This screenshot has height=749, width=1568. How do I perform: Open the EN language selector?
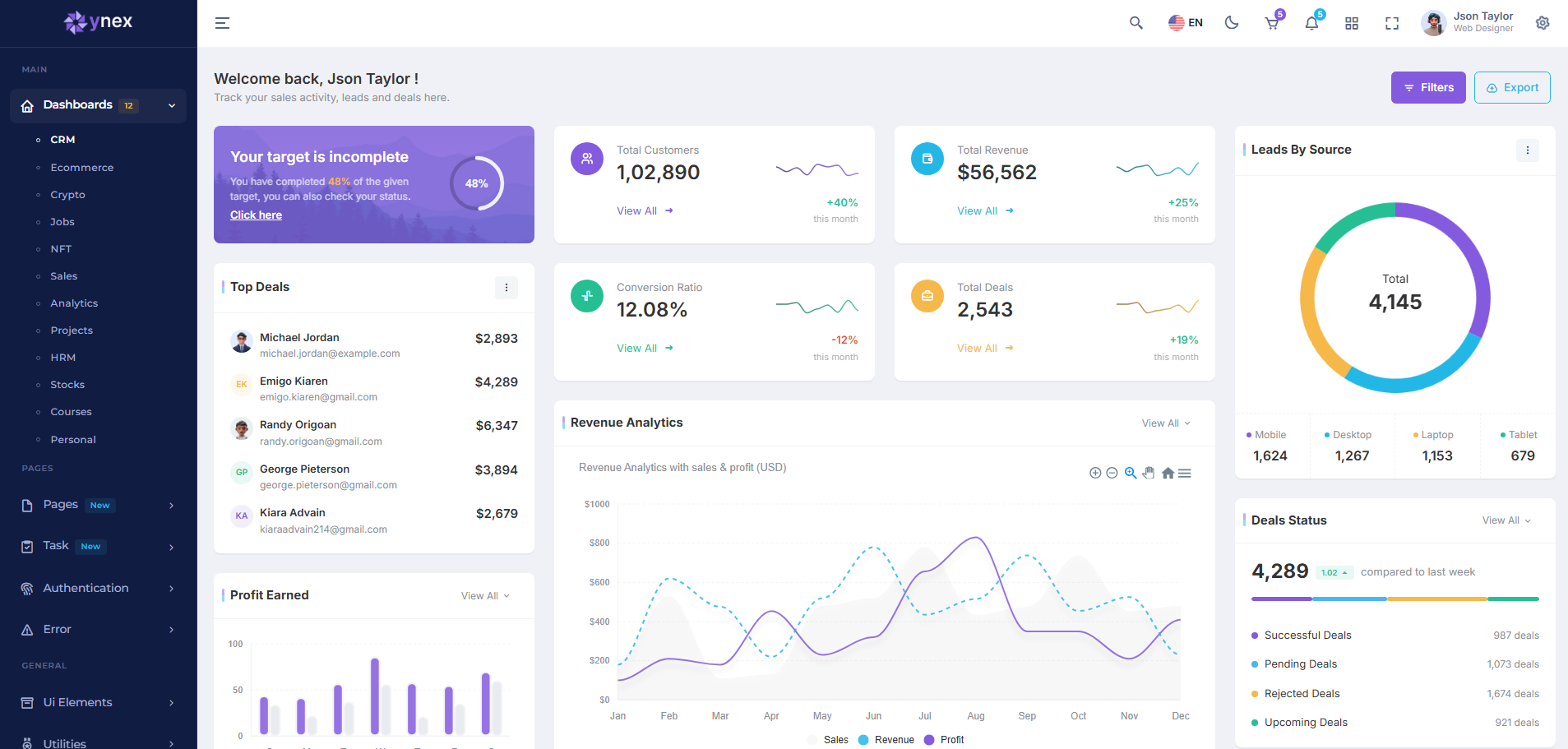click(x=1186, y=23)
